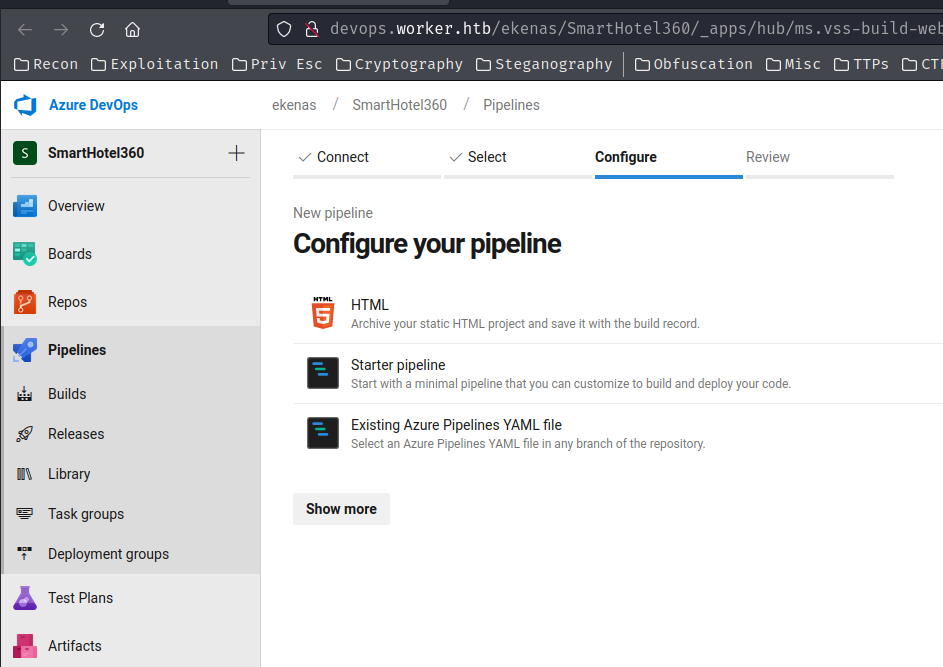Click the plus button beside SmartHotel360
Image resolution: width=943 pixels, height=667 pixels.
pos(236,153)
